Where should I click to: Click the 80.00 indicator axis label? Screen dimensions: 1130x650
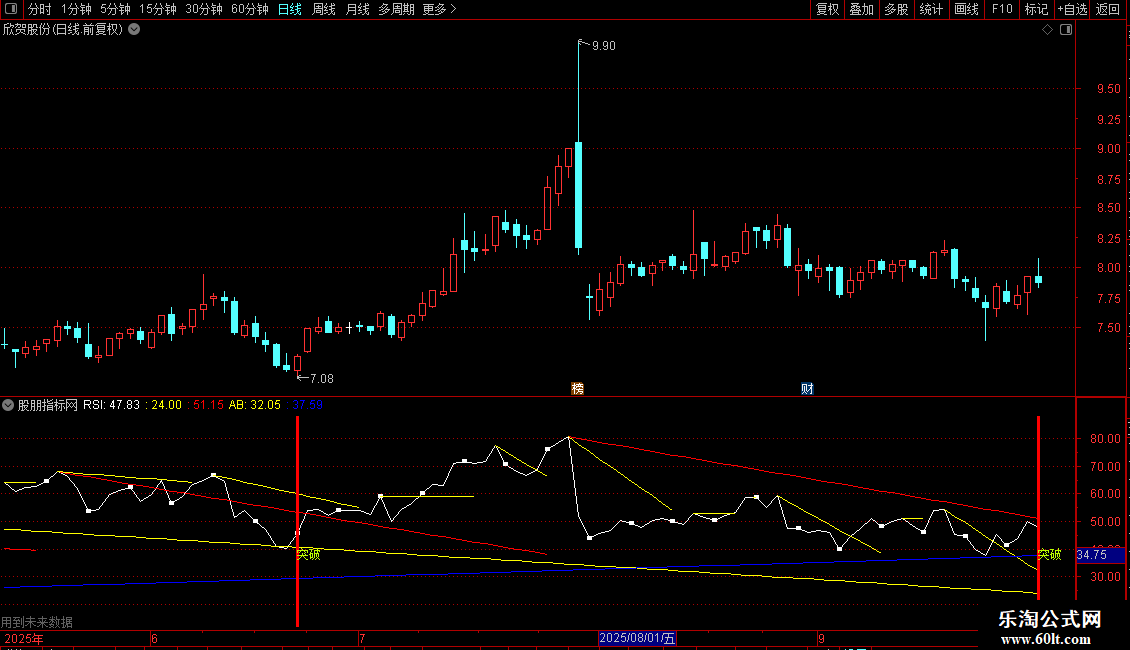pos(1105,438)
